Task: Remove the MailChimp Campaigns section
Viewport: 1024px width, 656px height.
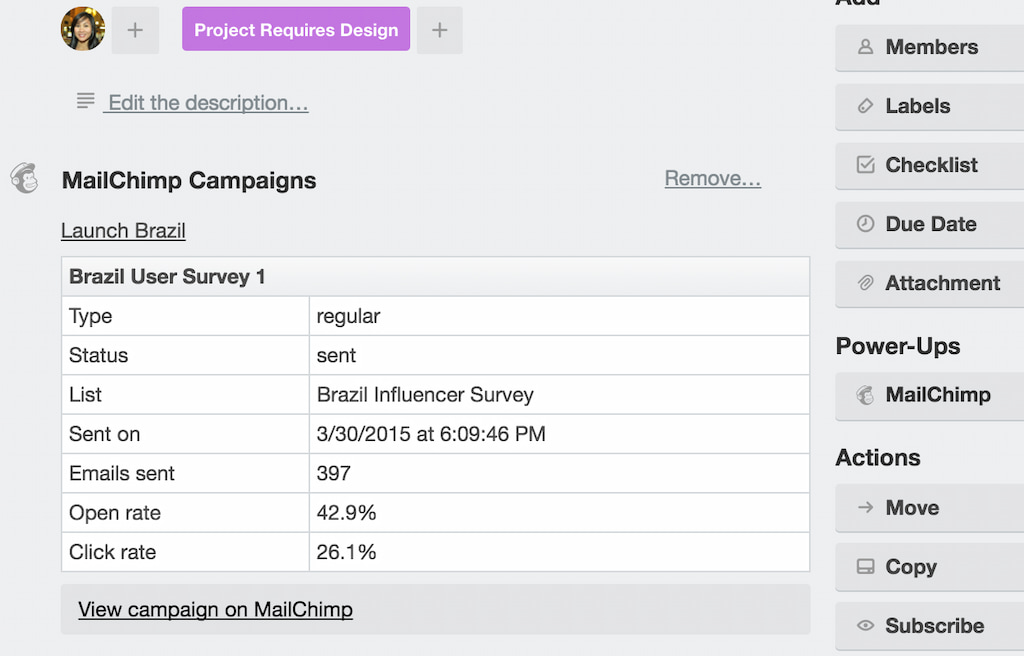Action: [713, 179]
